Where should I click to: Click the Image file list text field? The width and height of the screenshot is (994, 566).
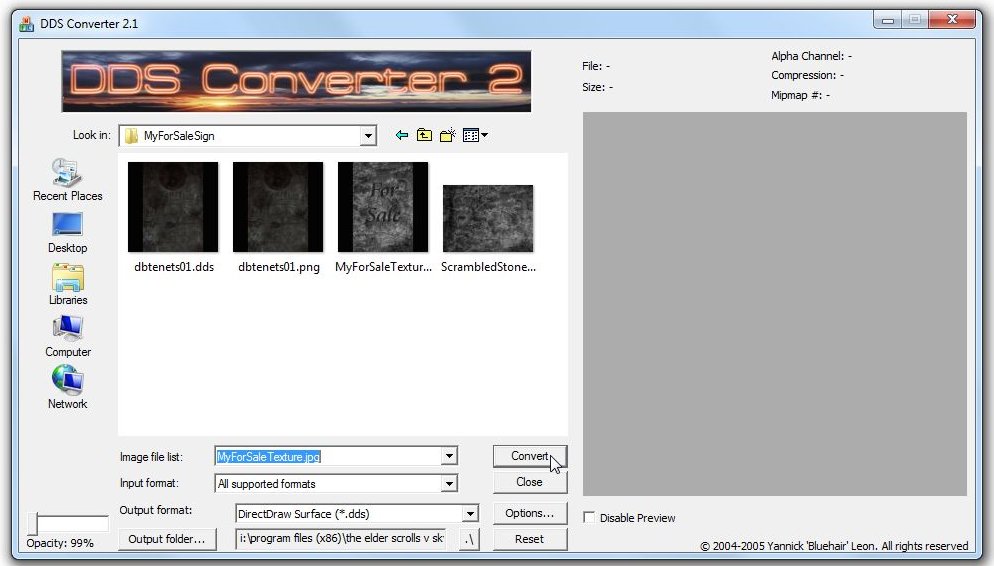pyautogui.click(x=328, y=456)
